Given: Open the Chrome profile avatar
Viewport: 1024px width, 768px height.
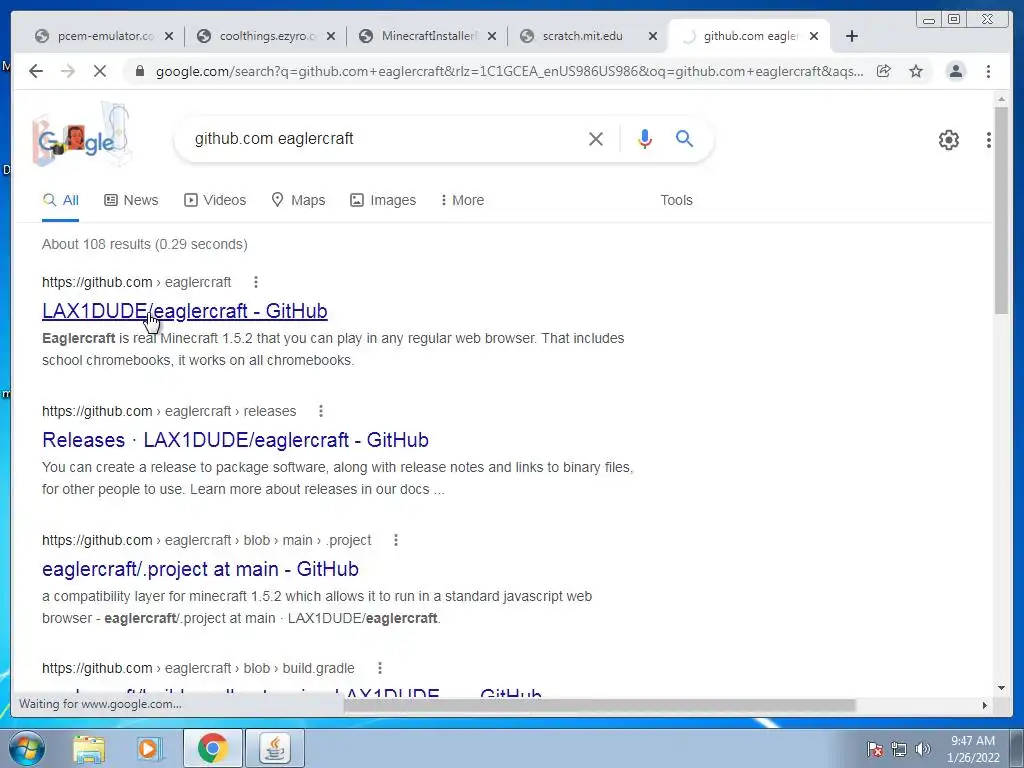Looking at the screenshot, I should [x=955, y=71].
